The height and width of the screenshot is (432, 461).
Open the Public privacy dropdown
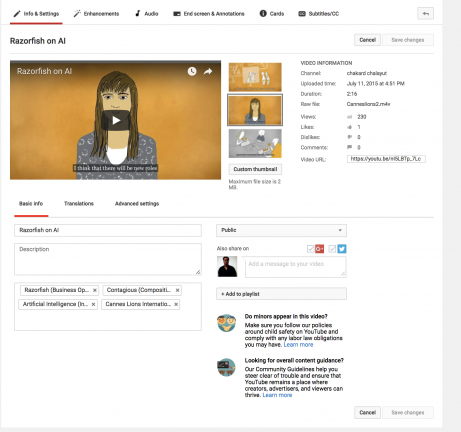click(281, 230)
